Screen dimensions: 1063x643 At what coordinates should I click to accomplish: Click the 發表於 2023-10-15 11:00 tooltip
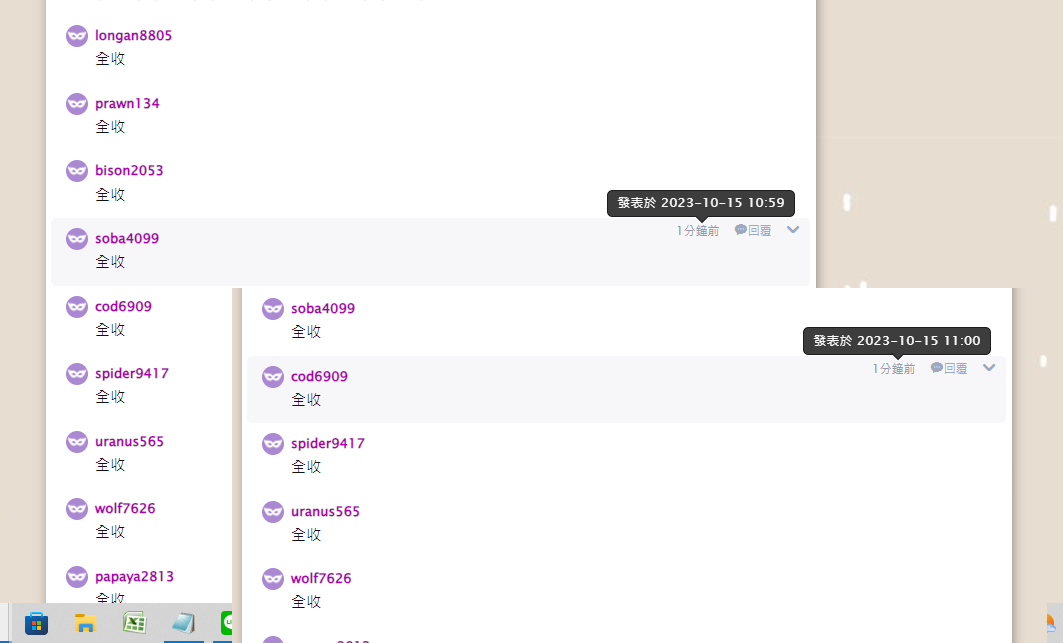coord(897,340)
